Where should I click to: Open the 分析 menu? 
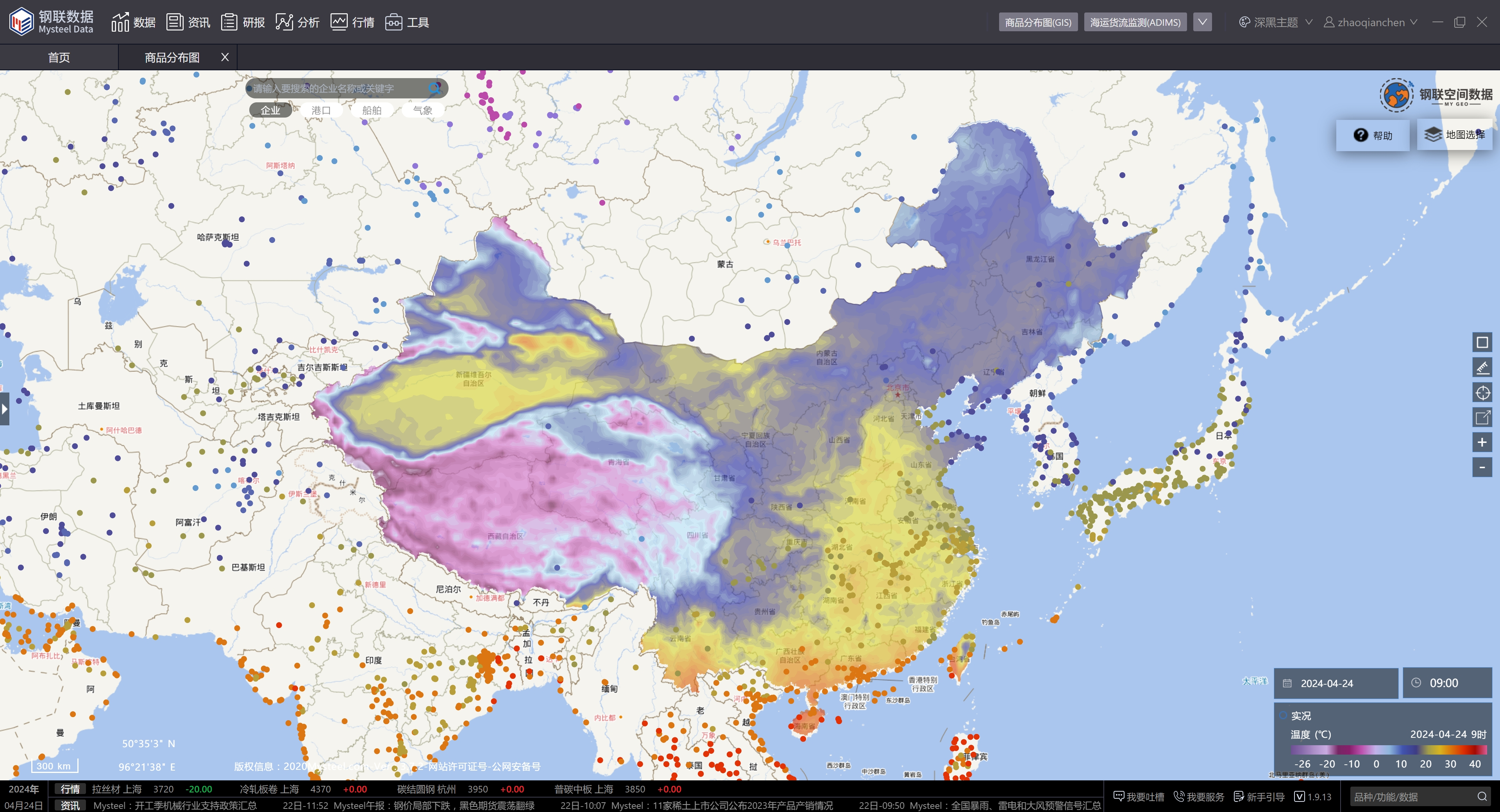pos(298,22)
